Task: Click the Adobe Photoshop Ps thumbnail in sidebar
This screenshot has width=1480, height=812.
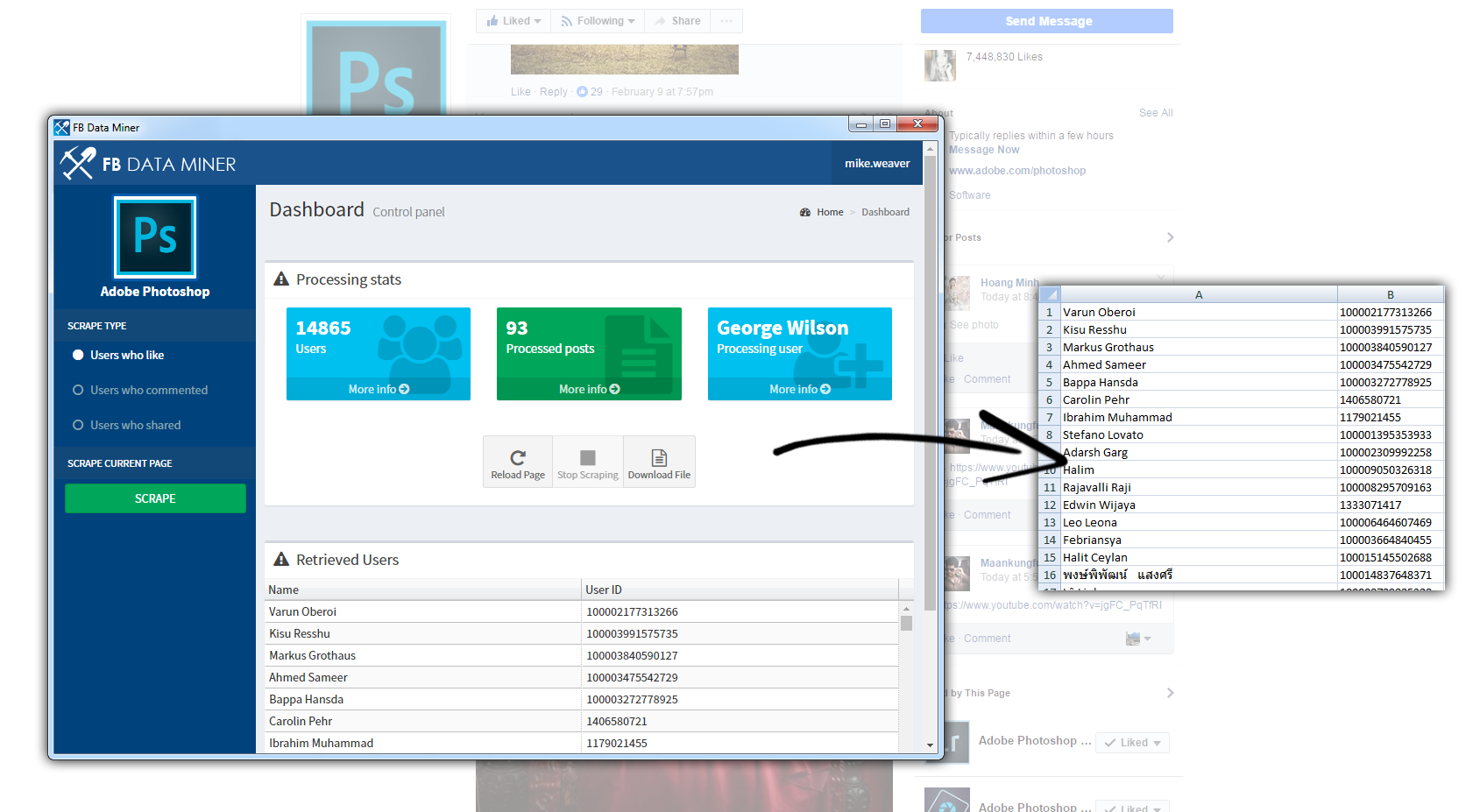Action: [155, 237]
